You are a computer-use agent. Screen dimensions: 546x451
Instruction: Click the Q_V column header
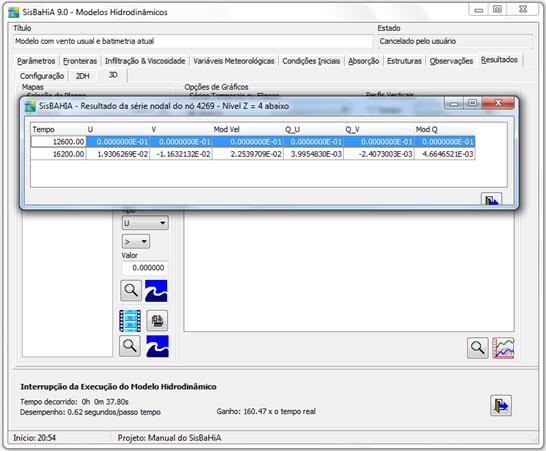point(379,130)
